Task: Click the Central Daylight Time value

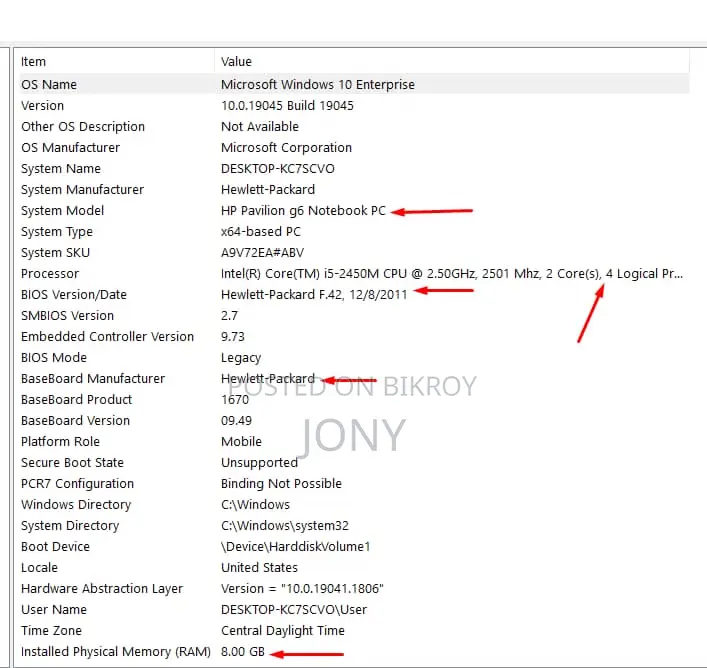Action: tap(283, 631)
